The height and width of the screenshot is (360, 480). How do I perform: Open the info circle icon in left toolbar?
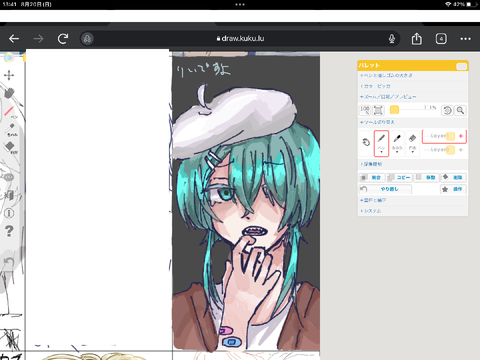pyautogui.click(x=9, y=213)
